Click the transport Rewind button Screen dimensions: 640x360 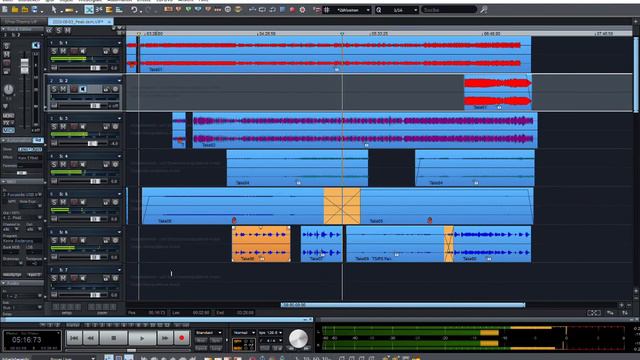click(x=91, y=338)
